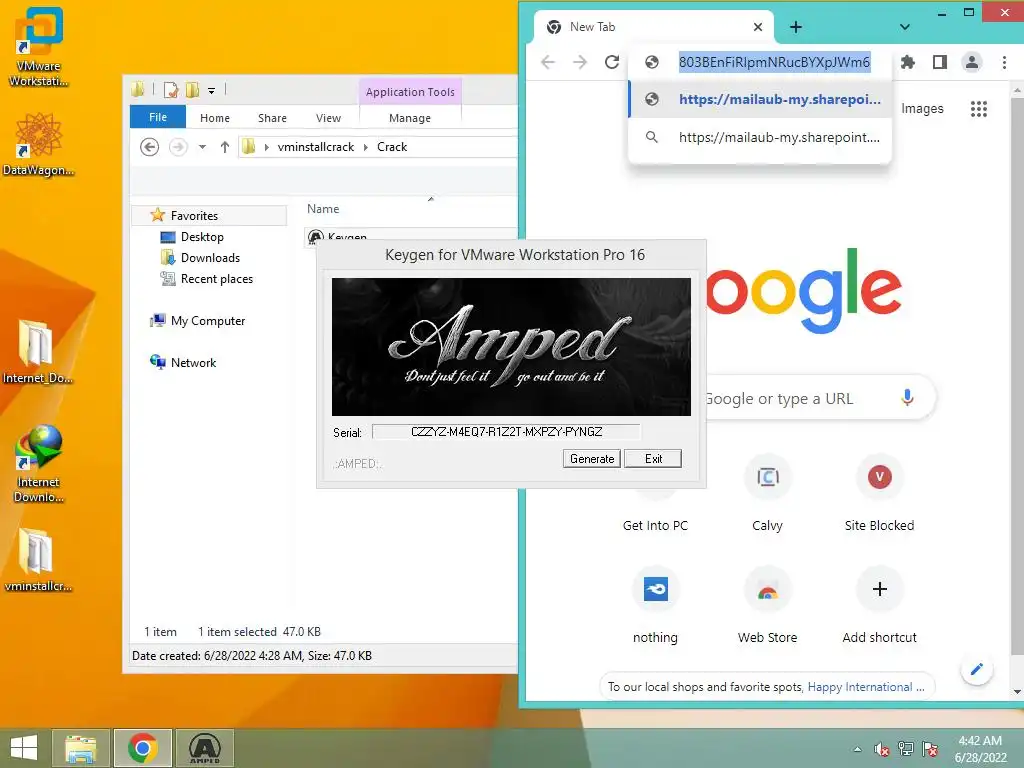The image size is (1024, 768).
Task: Go forward in Explorer navigation
Action: [178, 147]
